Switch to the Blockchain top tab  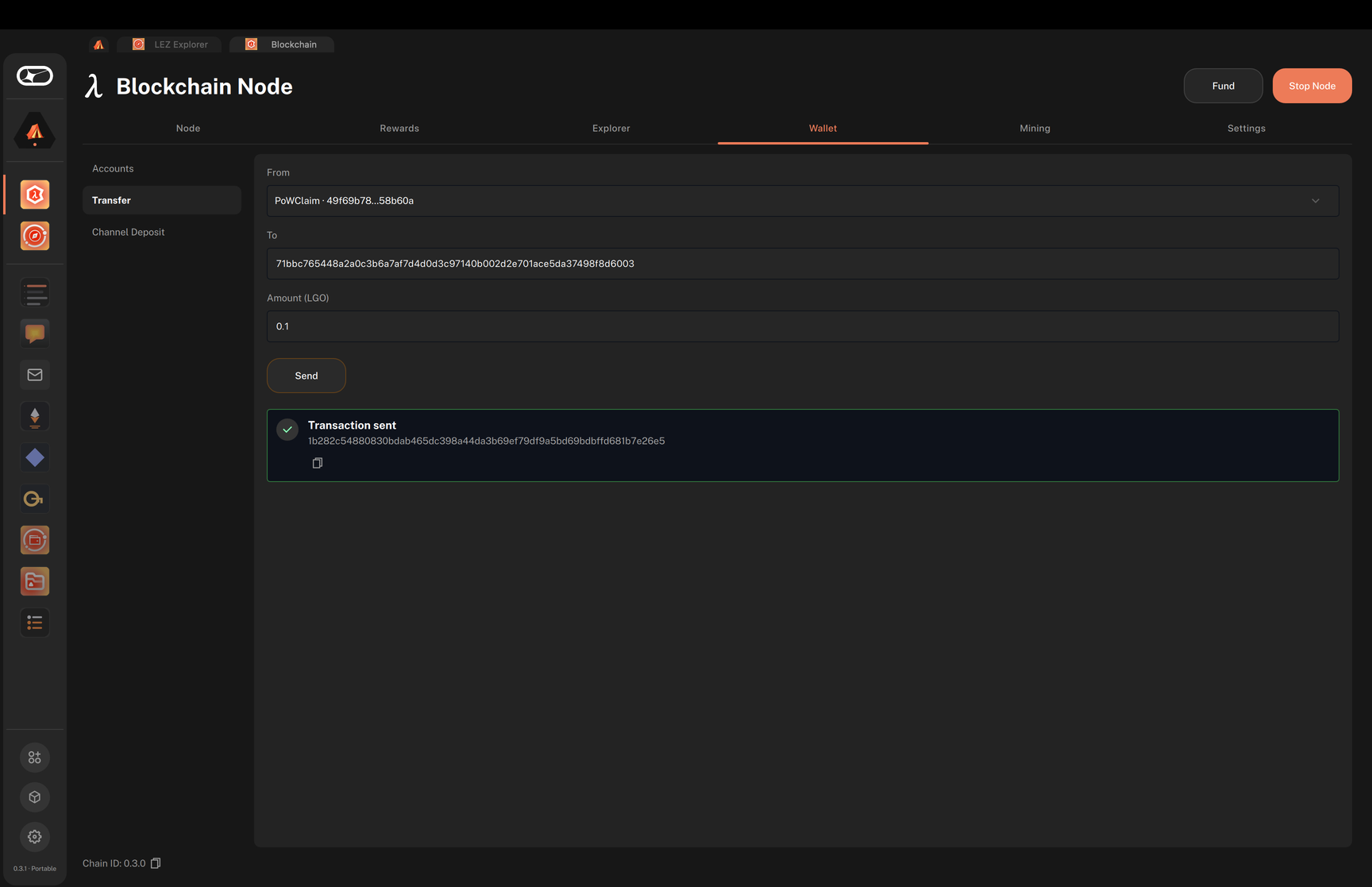(282, 44)
